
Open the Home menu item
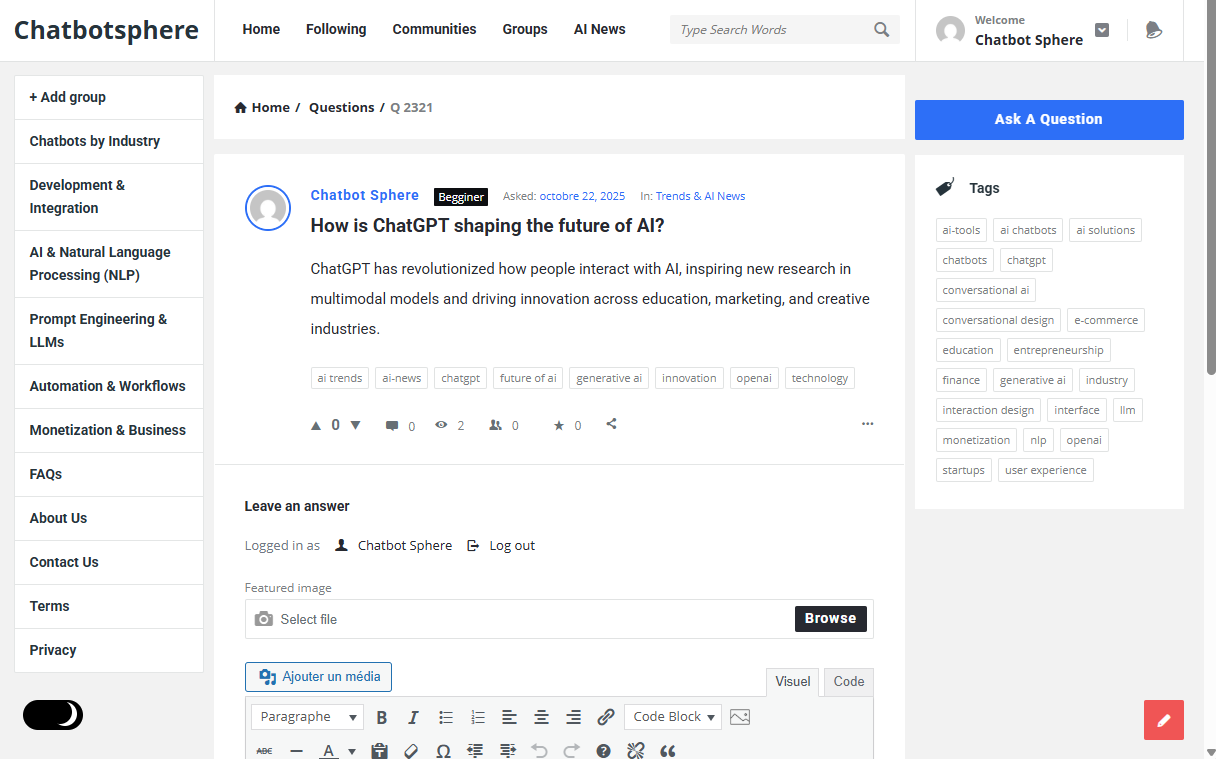point(261,29)
